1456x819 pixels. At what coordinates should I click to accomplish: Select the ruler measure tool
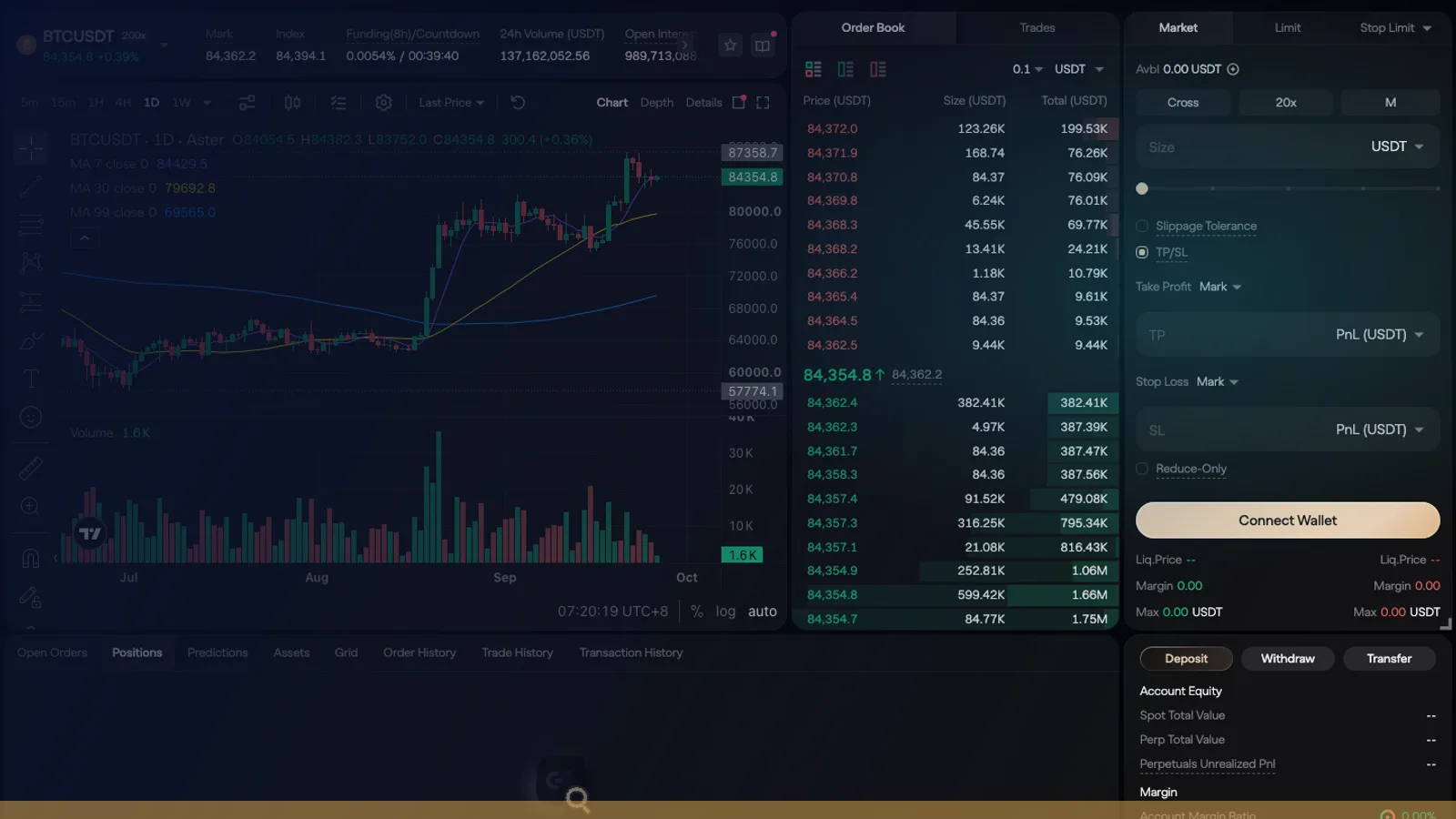[x=31, y=469]
